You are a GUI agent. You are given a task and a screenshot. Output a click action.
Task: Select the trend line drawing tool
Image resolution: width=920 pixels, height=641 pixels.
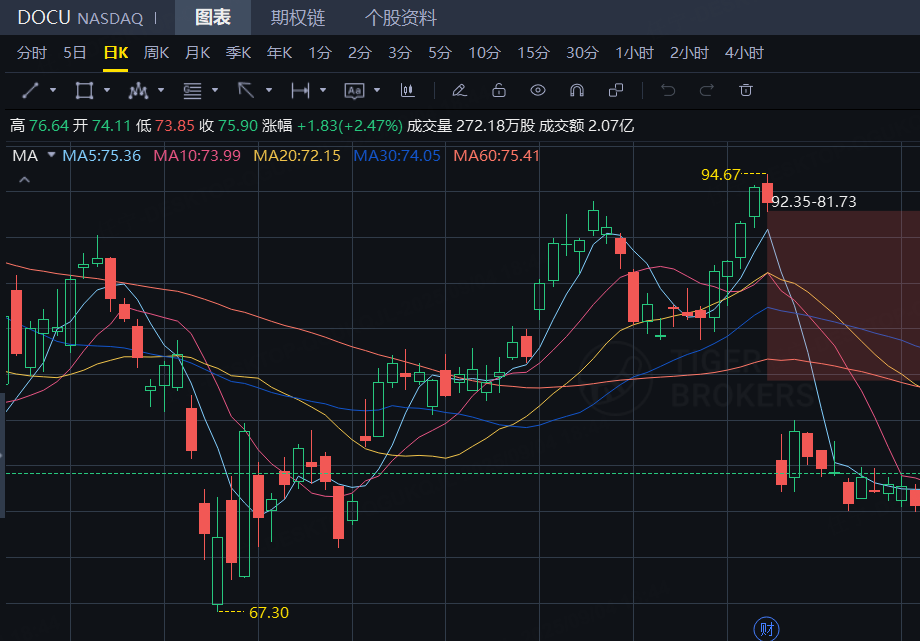(x=30, y=91)
